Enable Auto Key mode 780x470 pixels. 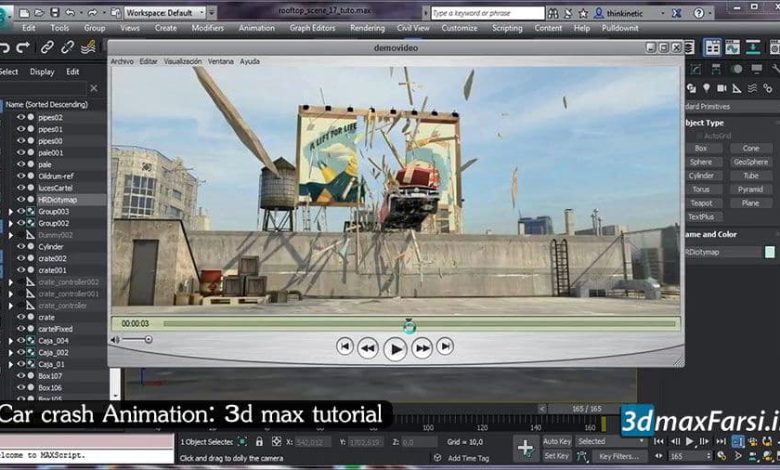click(x=557, y=441)
